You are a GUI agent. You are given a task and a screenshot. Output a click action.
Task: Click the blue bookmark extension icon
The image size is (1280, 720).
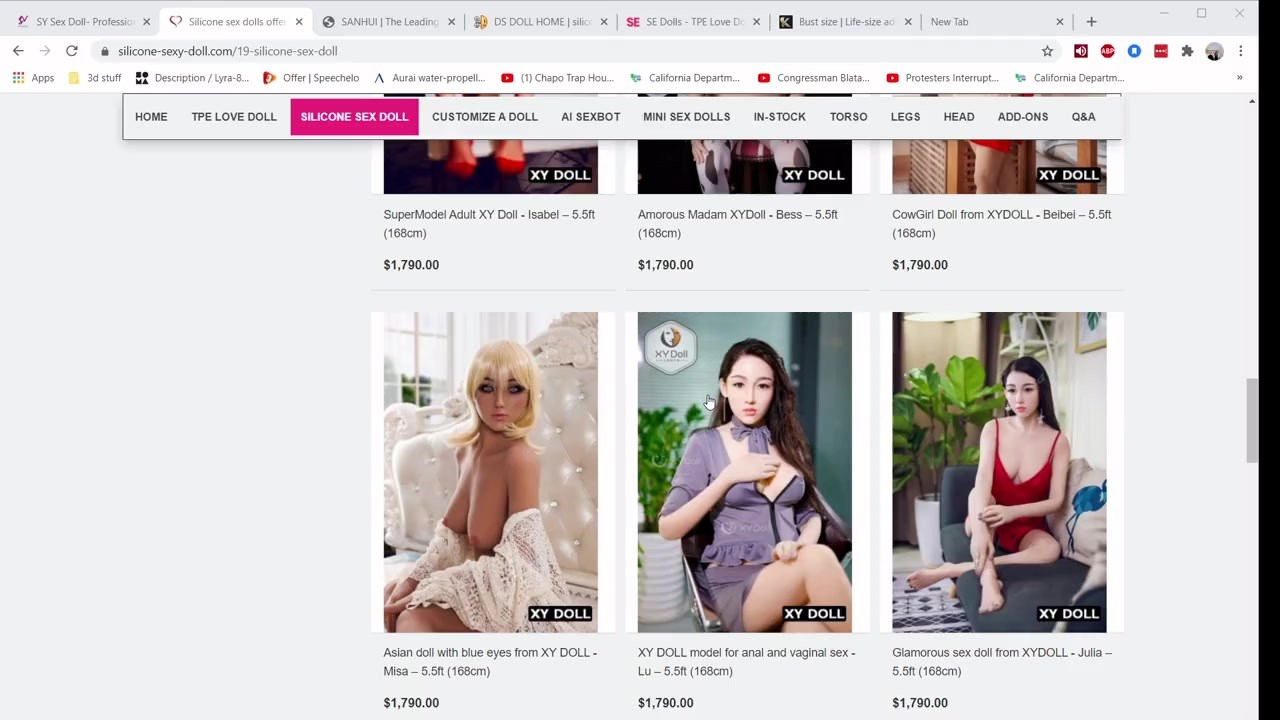pyautogui.click(x=1134, y=51)
